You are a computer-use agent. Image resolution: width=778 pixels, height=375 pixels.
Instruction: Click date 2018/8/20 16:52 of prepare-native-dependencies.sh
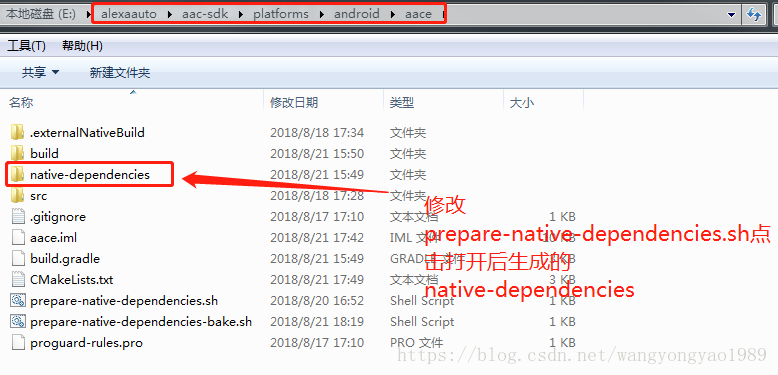click(x=317, y=301)
